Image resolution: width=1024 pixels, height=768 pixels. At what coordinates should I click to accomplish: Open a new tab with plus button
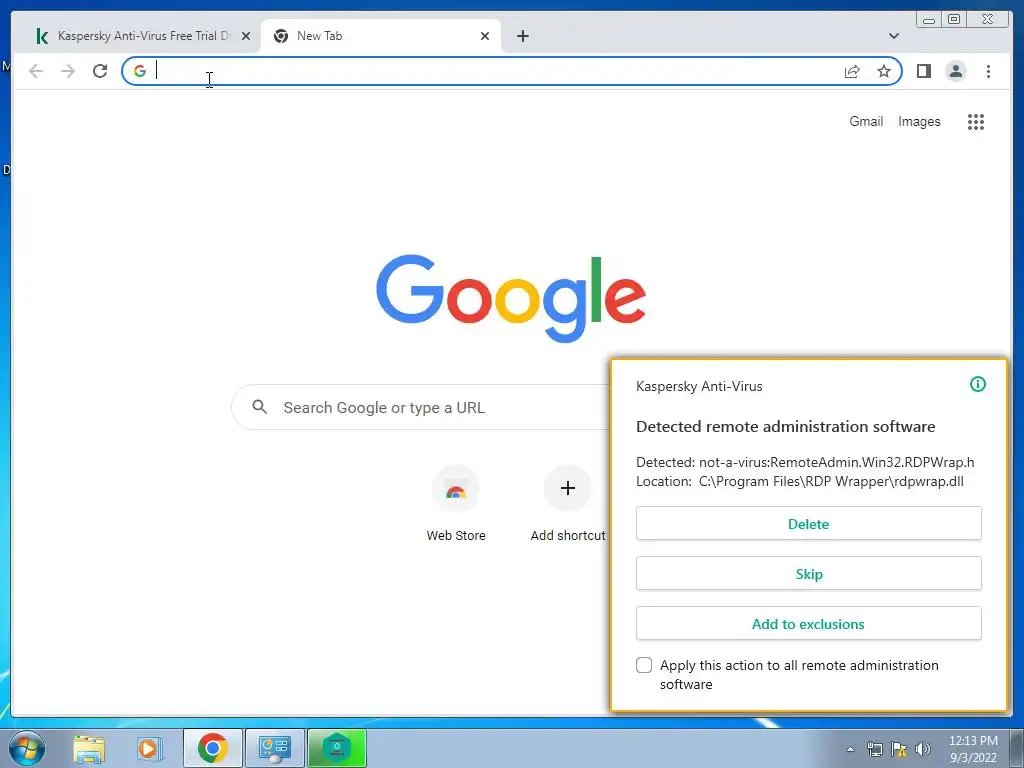click(x=522, y=36)
